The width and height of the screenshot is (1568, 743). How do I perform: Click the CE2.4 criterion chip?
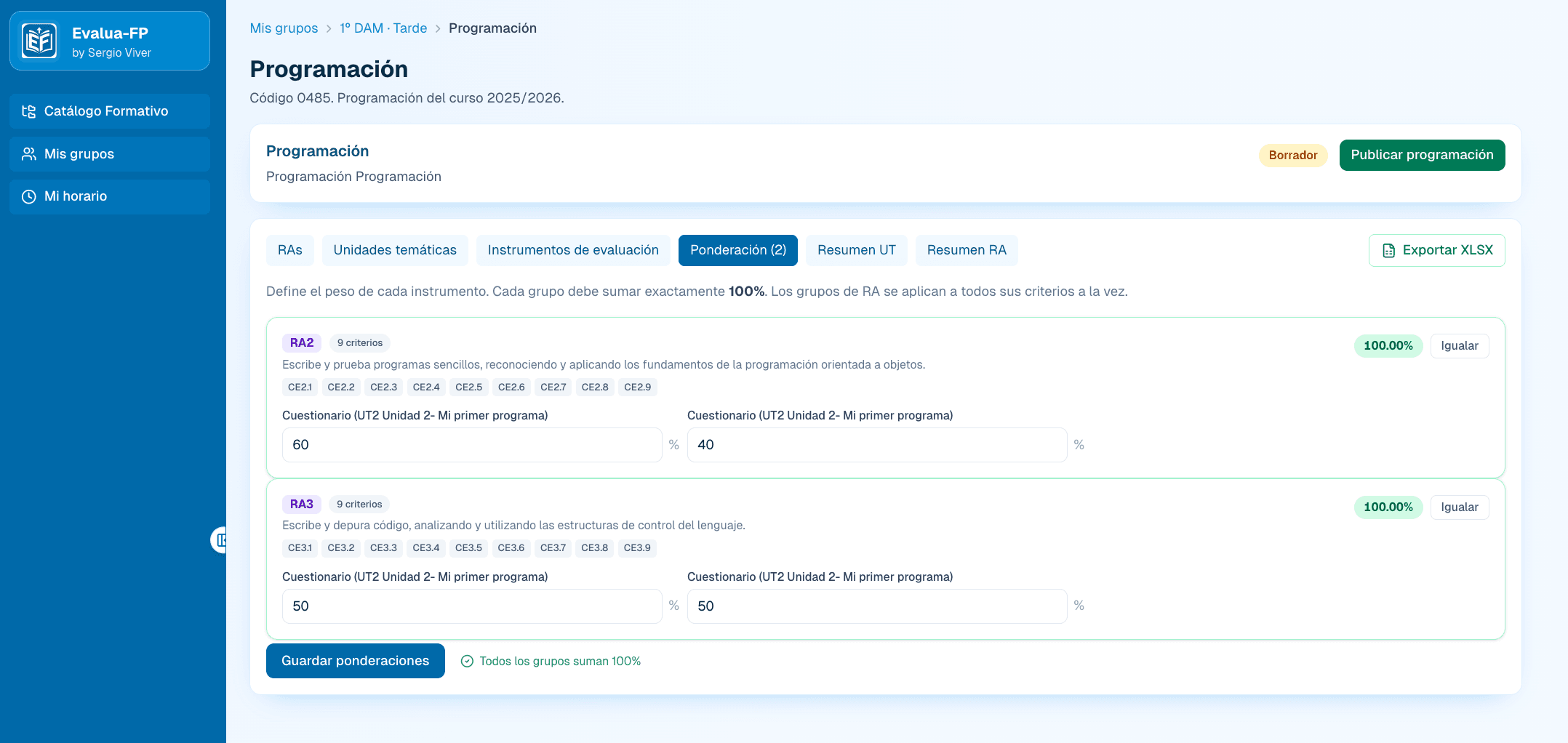(x=426, y=387)
